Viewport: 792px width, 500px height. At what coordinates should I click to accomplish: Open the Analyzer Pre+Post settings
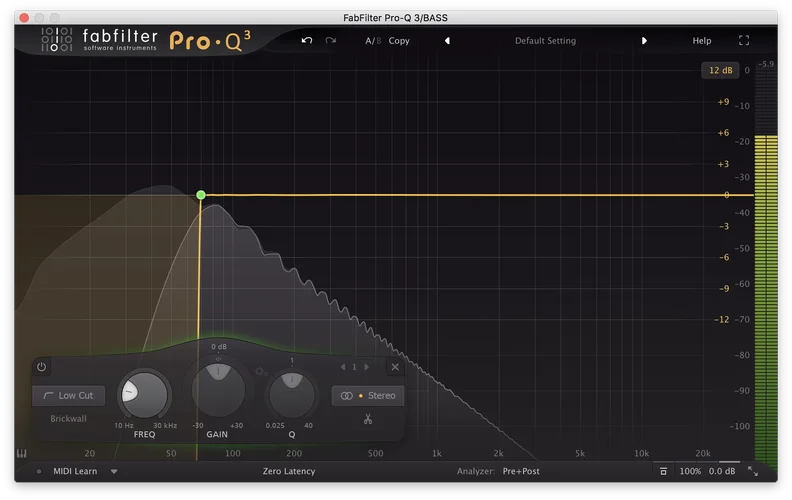521,471
